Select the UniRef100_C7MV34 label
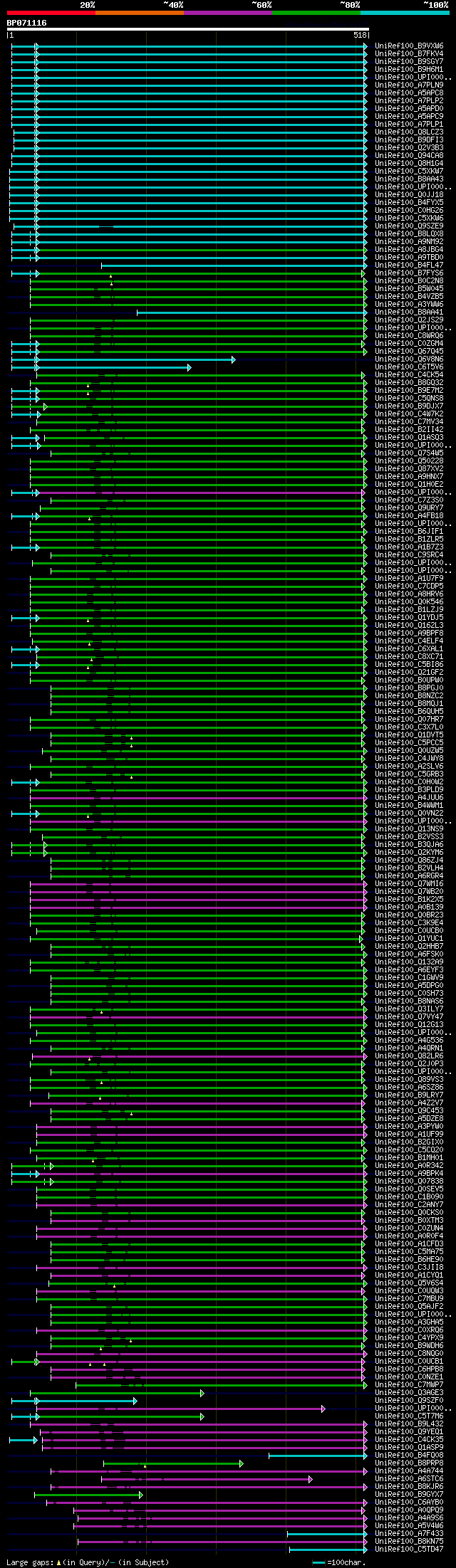 409,422
